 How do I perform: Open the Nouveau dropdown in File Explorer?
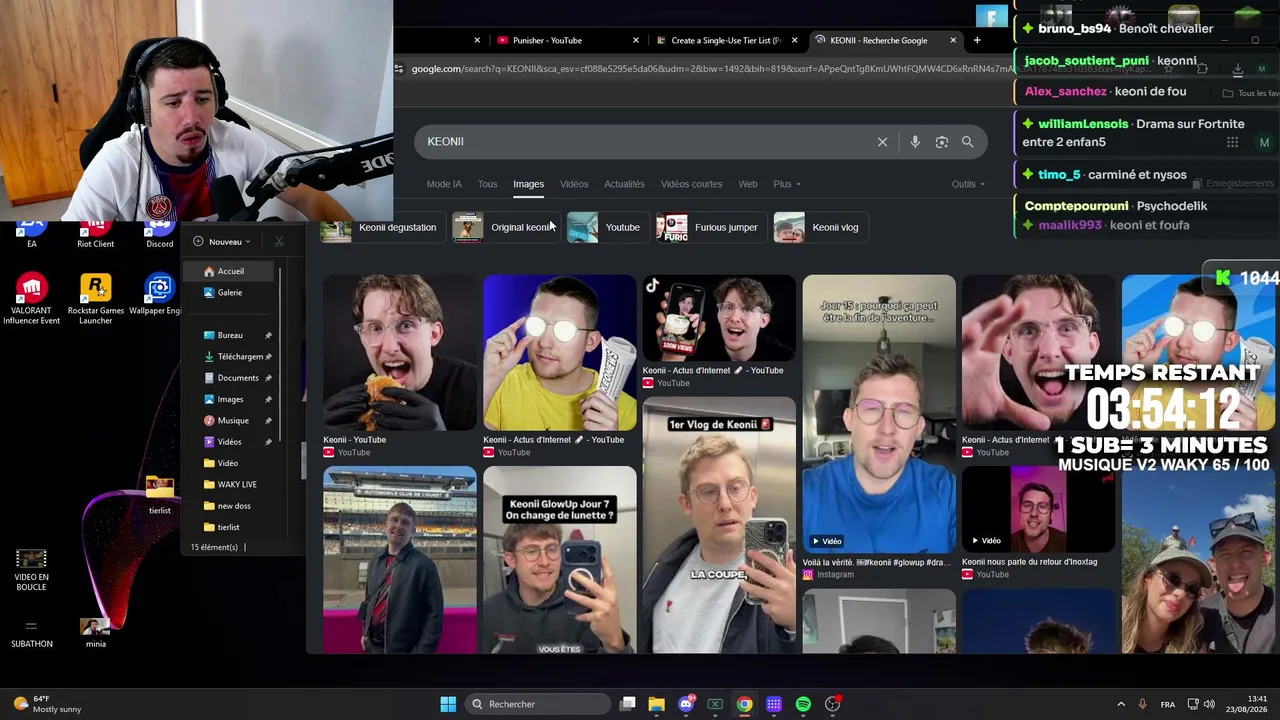pos(221,242)
